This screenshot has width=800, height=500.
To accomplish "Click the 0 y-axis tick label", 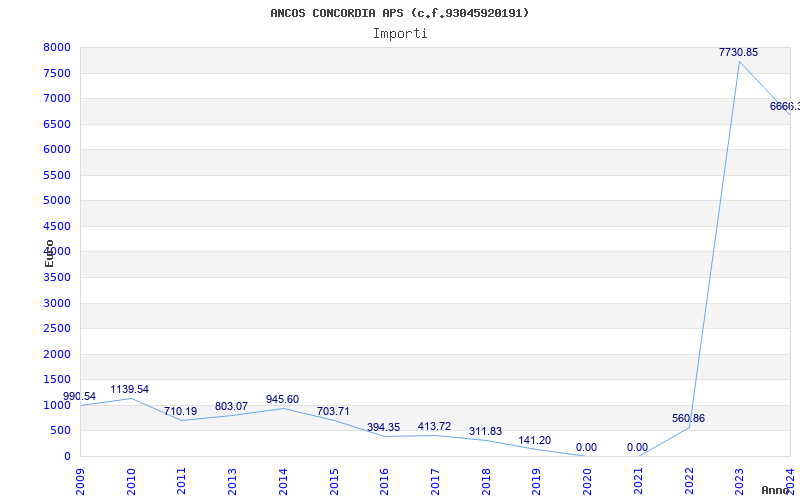I will (x=67, y=456).
